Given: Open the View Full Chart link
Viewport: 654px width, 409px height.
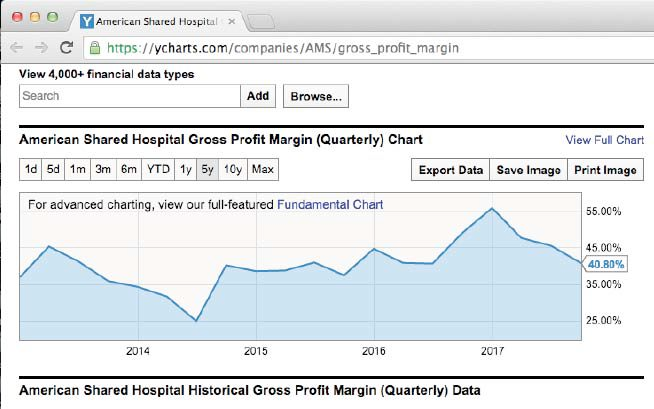Looking at the screenshot, I should (604, 140).
